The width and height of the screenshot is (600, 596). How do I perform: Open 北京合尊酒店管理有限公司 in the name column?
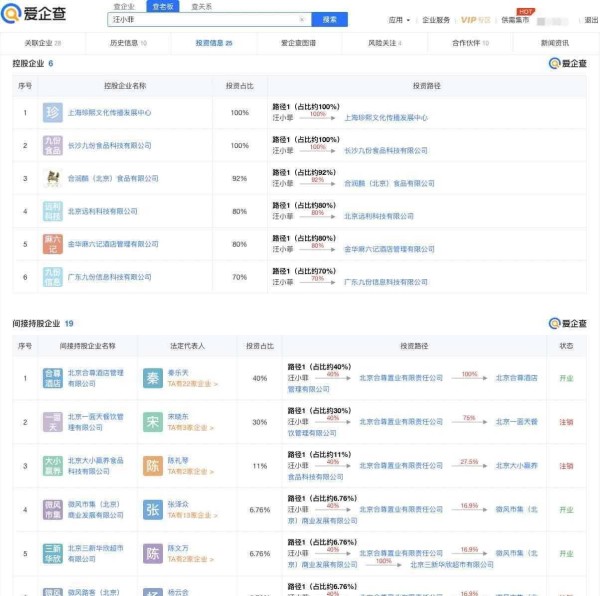[x=96, y=378]
